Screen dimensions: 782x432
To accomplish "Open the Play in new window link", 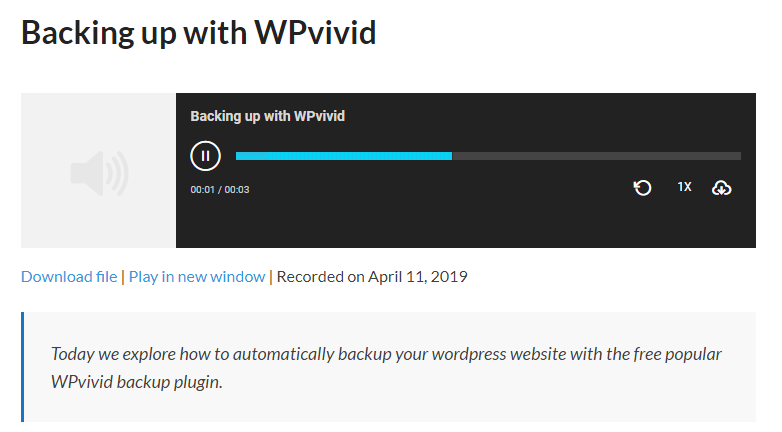I will click(197, 276).
